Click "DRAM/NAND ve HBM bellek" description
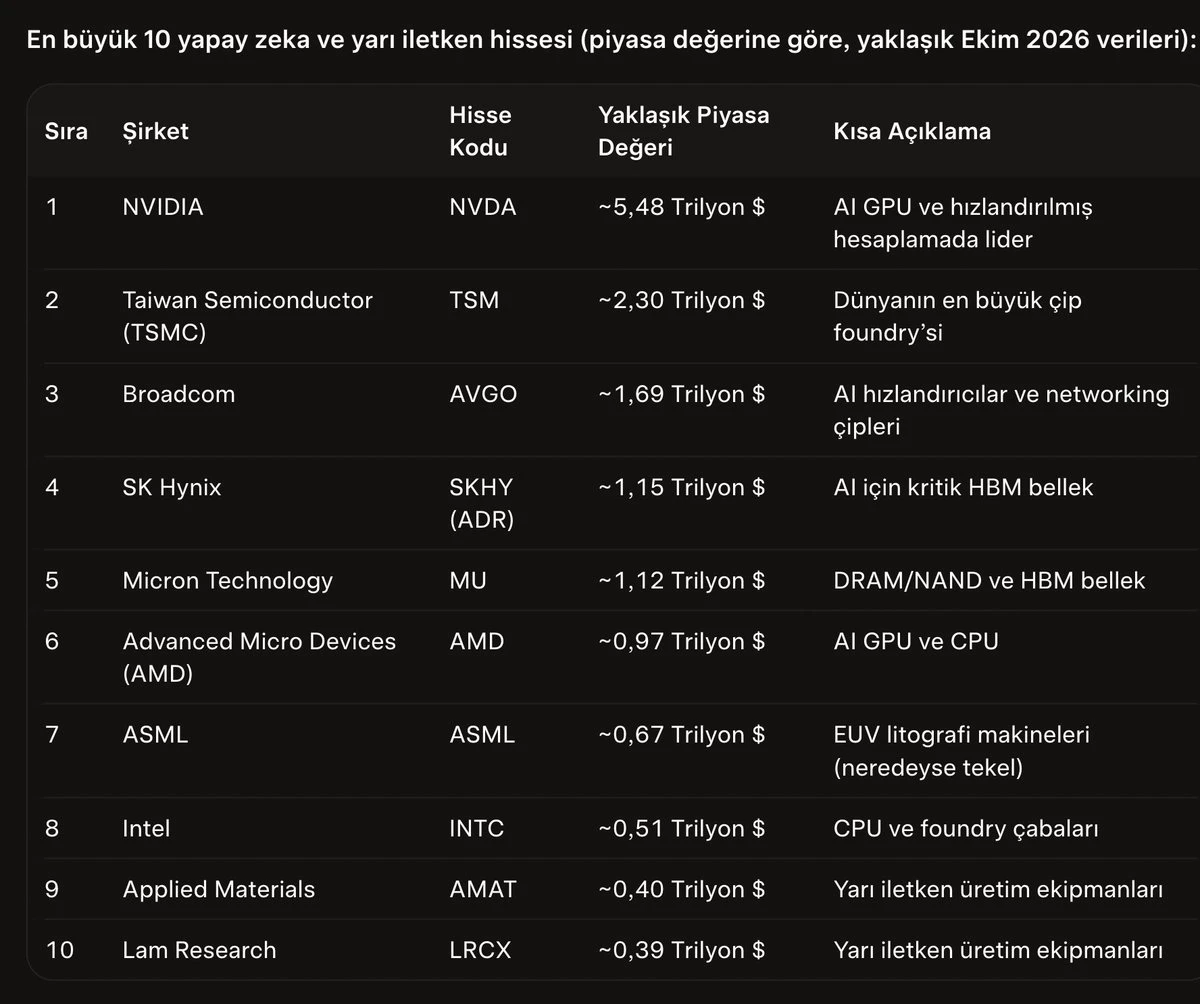Image resolution: width=1200 pixels, height=1004 pixels. (989, 580)
